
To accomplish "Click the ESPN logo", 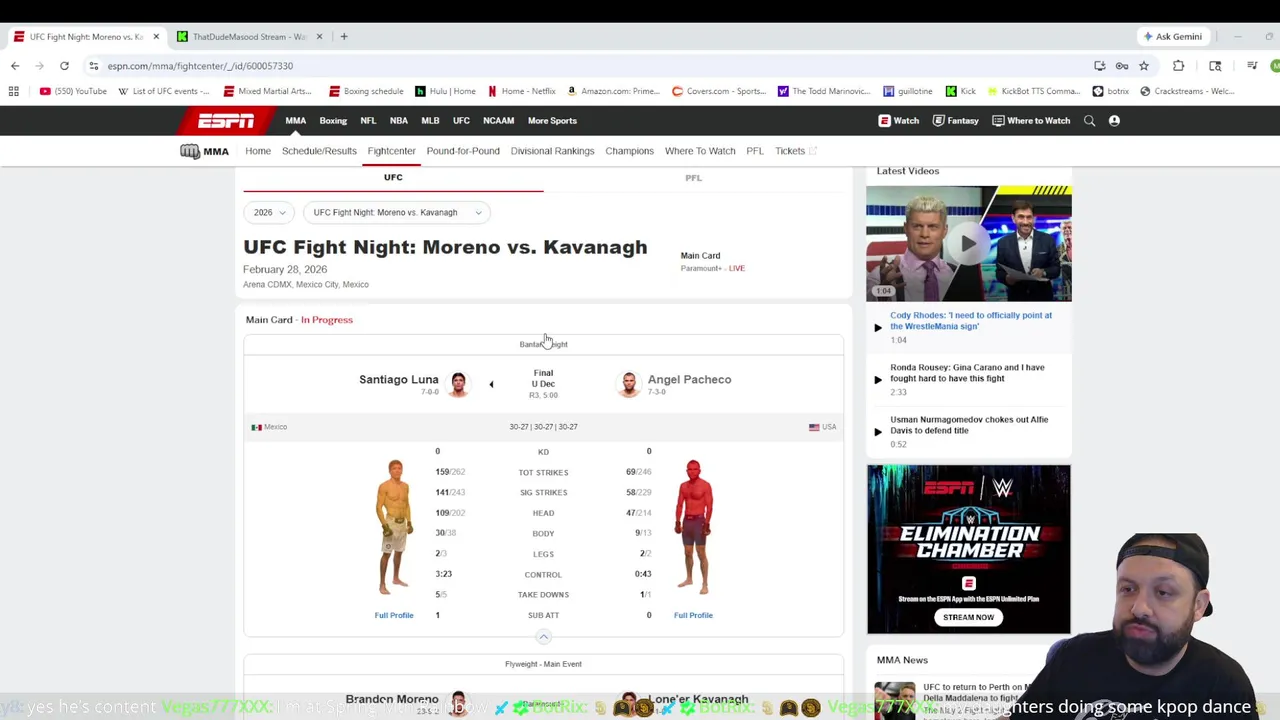I will (x=226, y=121).
